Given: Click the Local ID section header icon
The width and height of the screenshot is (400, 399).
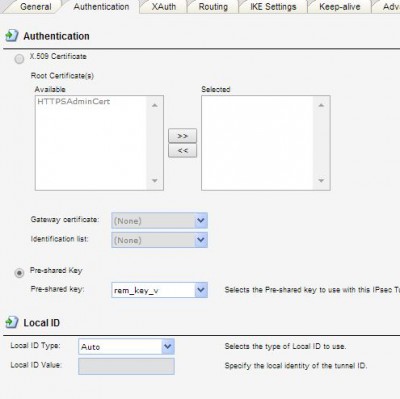Looking at the screenshot, I should 12,322.
